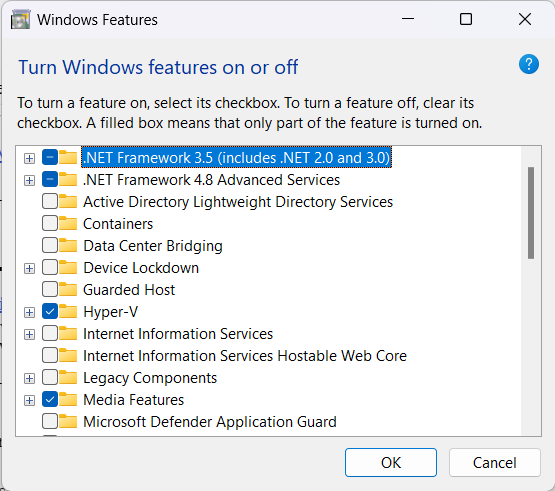Click the Cancel button
Screen dimensions: 555x491
point(494,462)
